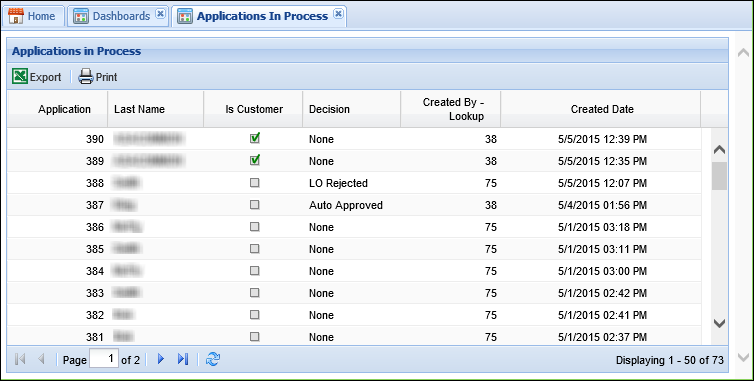Check Is Customer for application 388
This screenshot has height=381, width=754.
255,183
